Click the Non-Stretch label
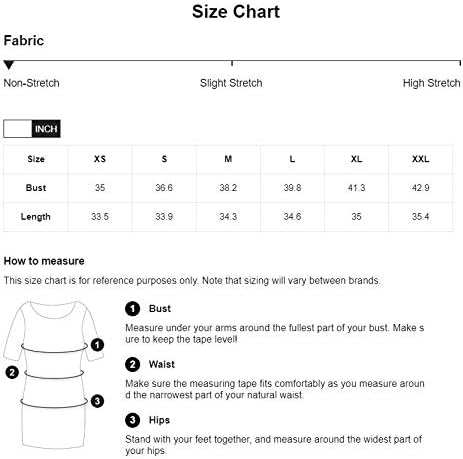The image size is (463, 459). pyautogui.click(x=31, y=83)
